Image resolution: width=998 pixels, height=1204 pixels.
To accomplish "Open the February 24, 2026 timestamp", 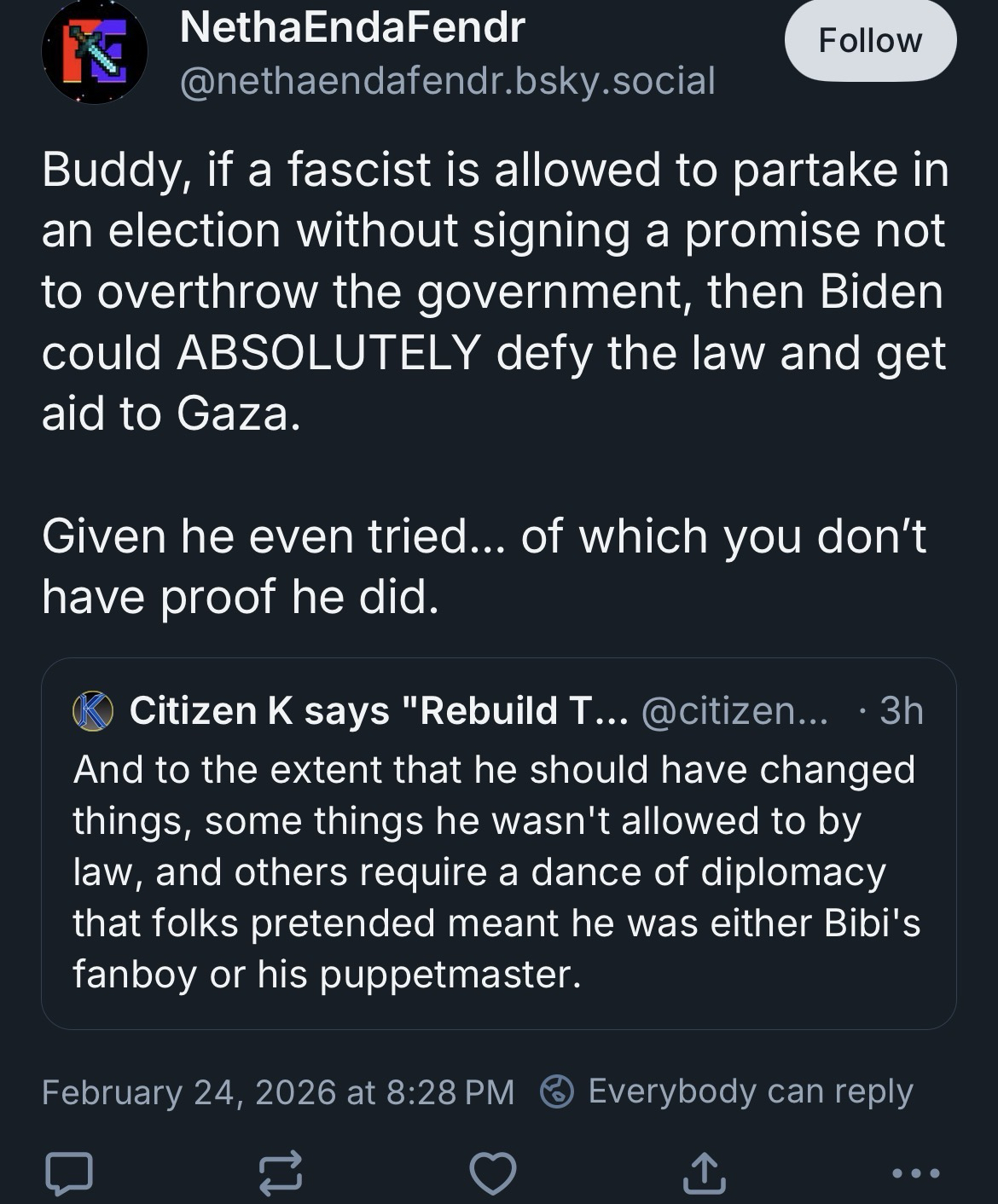I will 278,1092.
